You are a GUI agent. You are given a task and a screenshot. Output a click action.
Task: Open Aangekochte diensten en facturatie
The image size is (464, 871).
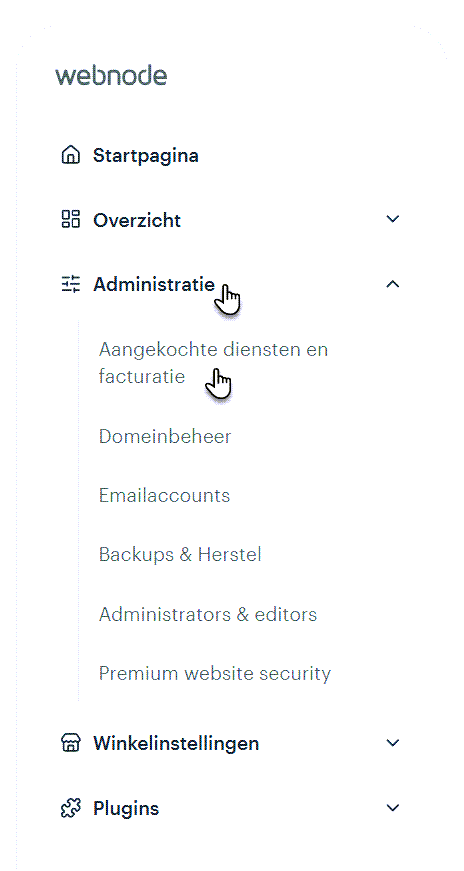[x=213, y=363]
